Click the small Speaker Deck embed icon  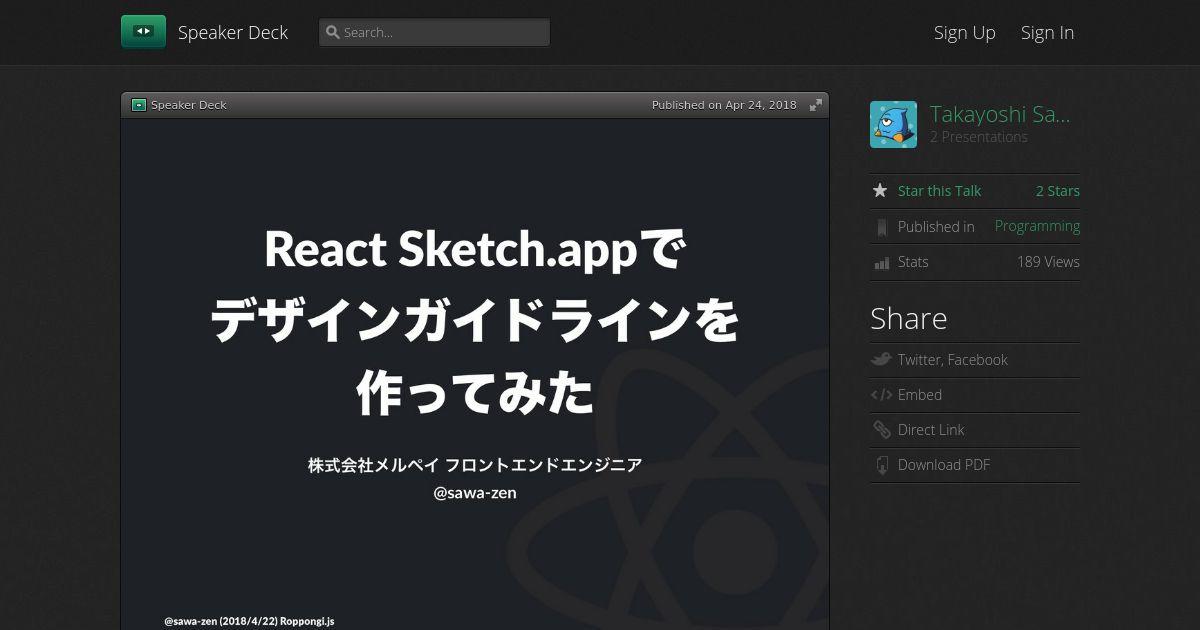click(x=139, y=105)
